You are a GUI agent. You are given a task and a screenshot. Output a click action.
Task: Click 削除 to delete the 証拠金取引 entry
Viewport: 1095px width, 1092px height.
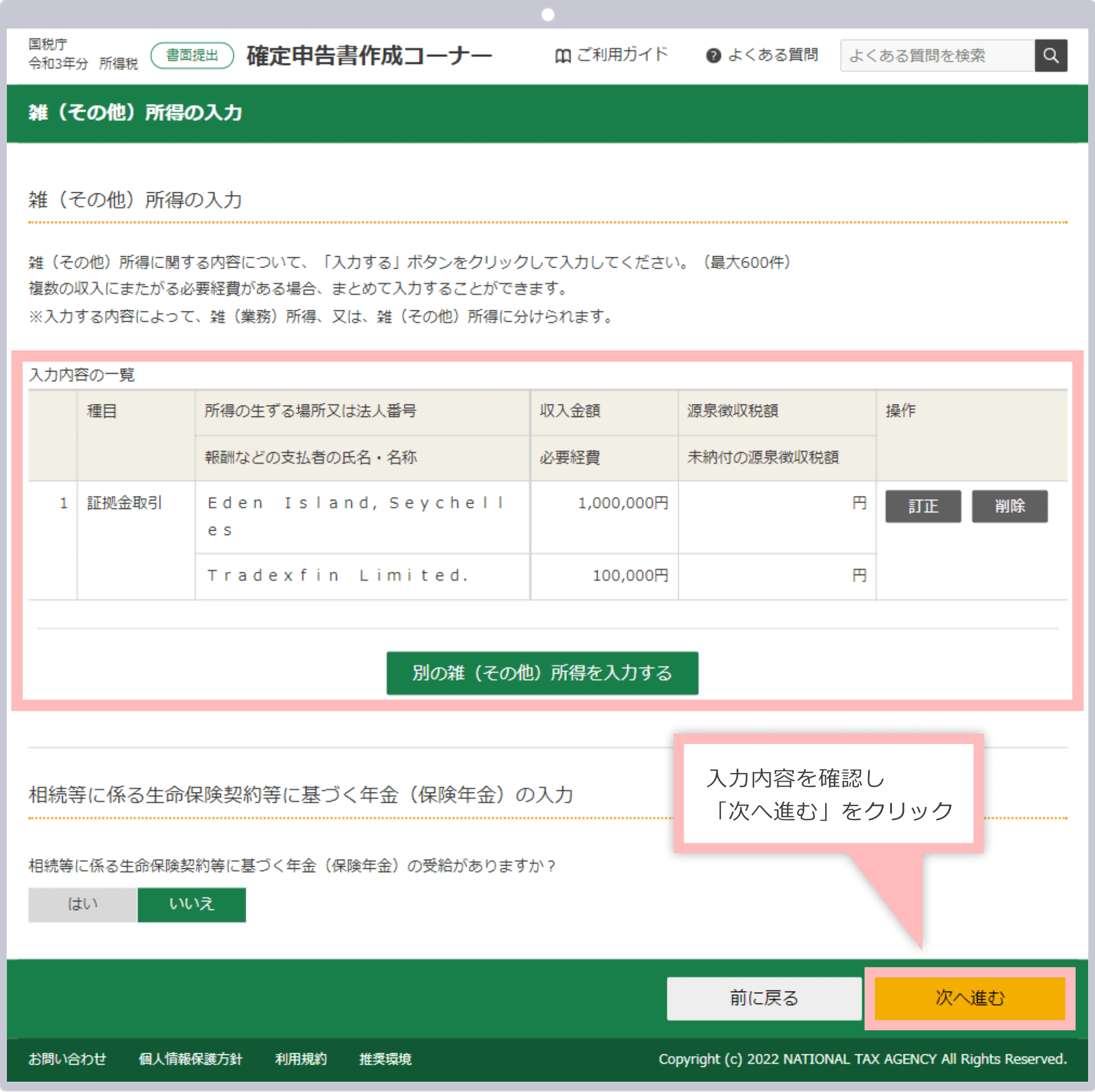tap(1009, 506)
